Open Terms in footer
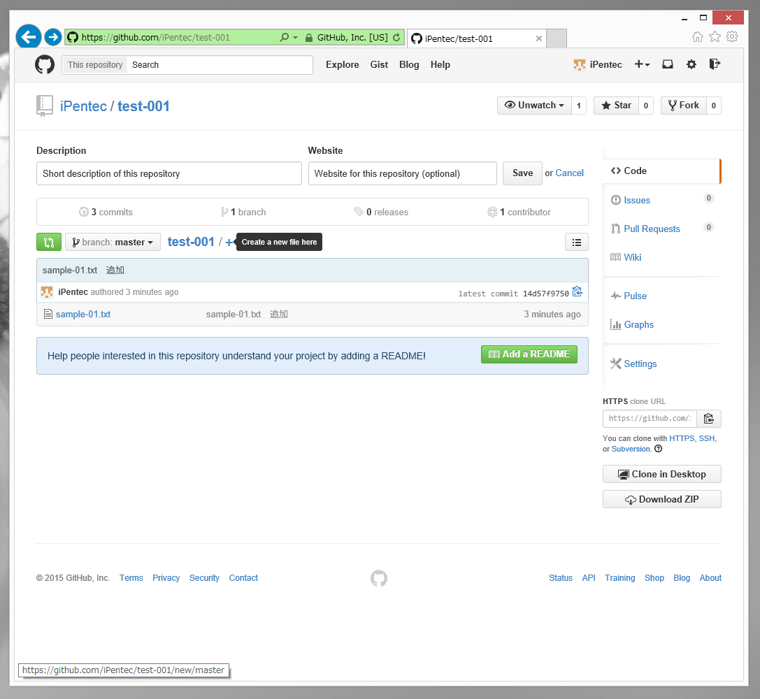This screenshot has height=699, width=760. coord(131,578)
